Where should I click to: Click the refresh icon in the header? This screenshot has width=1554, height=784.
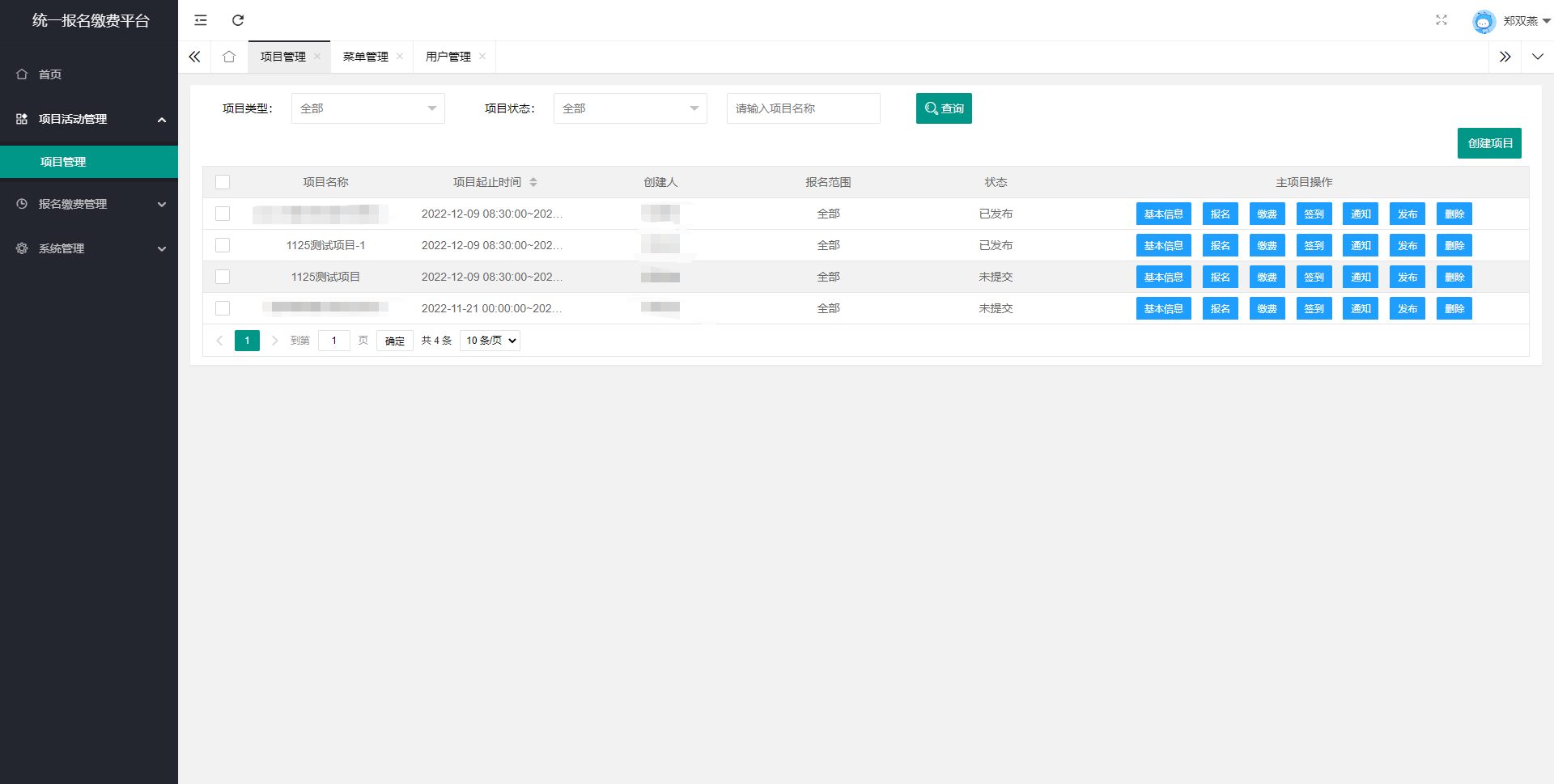click(x=238, y=20)
